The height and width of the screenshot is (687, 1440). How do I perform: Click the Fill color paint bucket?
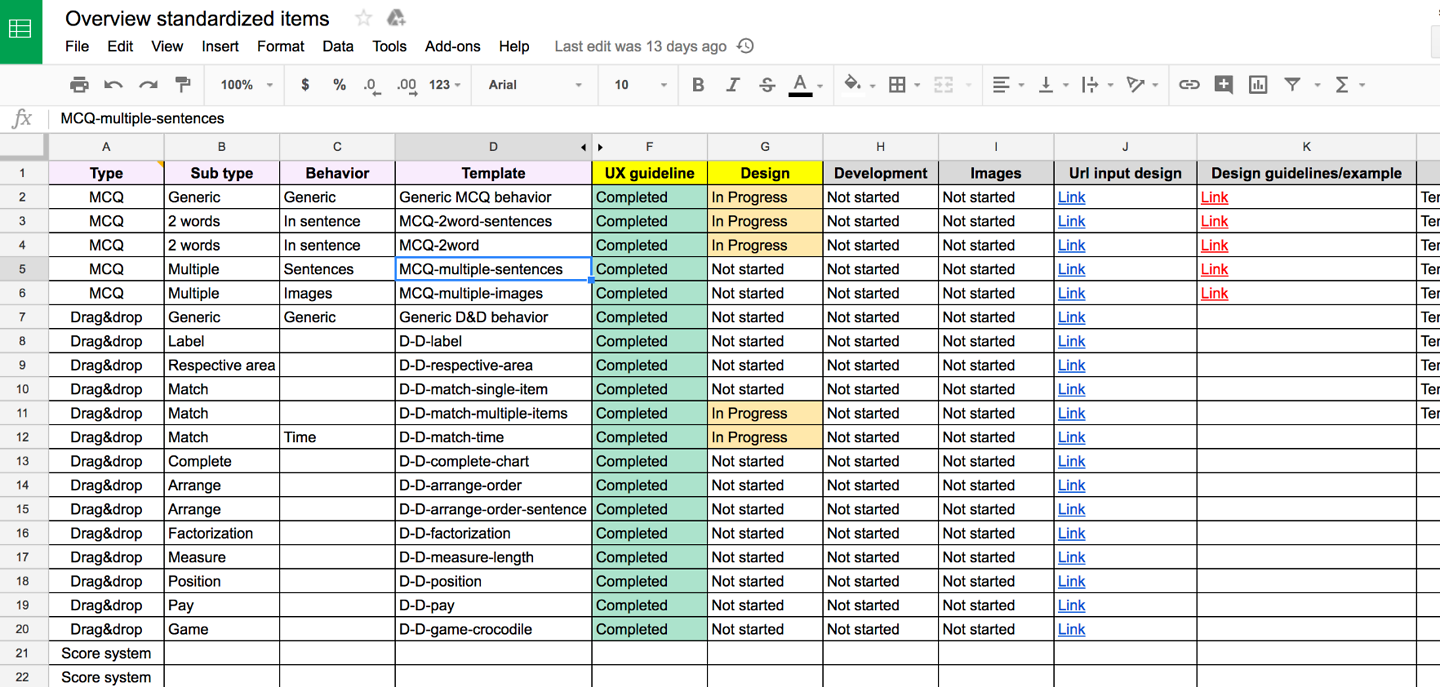click(x=852, y=85)
